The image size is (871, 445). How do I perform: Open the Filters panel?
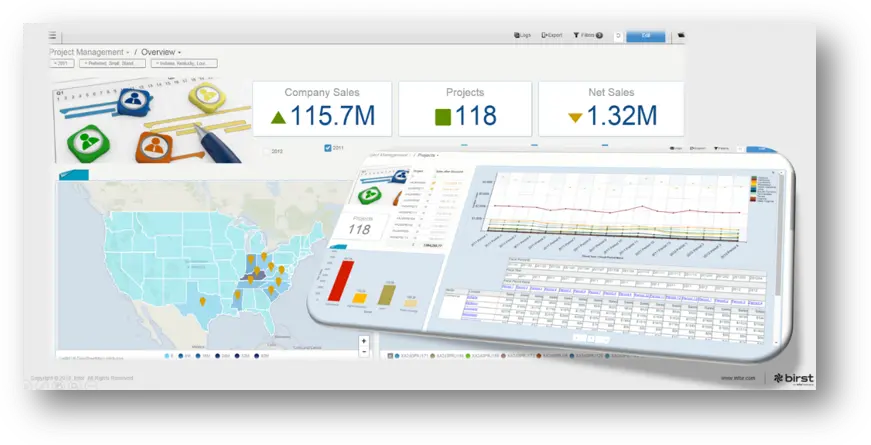[588, 35]
